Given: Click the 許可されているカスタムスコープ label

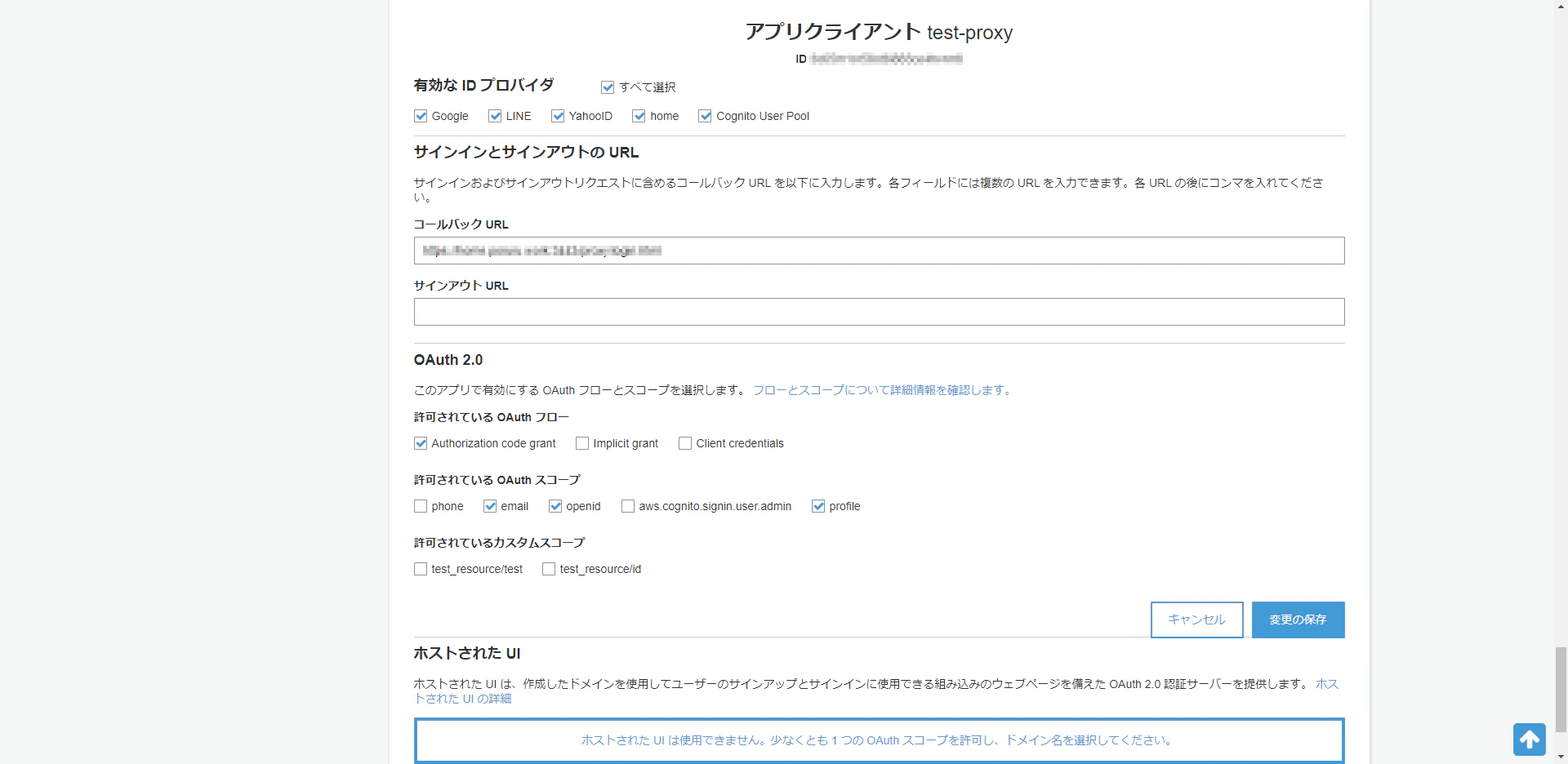Looking at the screenshot, I should pyautogui.click(x=500, y=543).
